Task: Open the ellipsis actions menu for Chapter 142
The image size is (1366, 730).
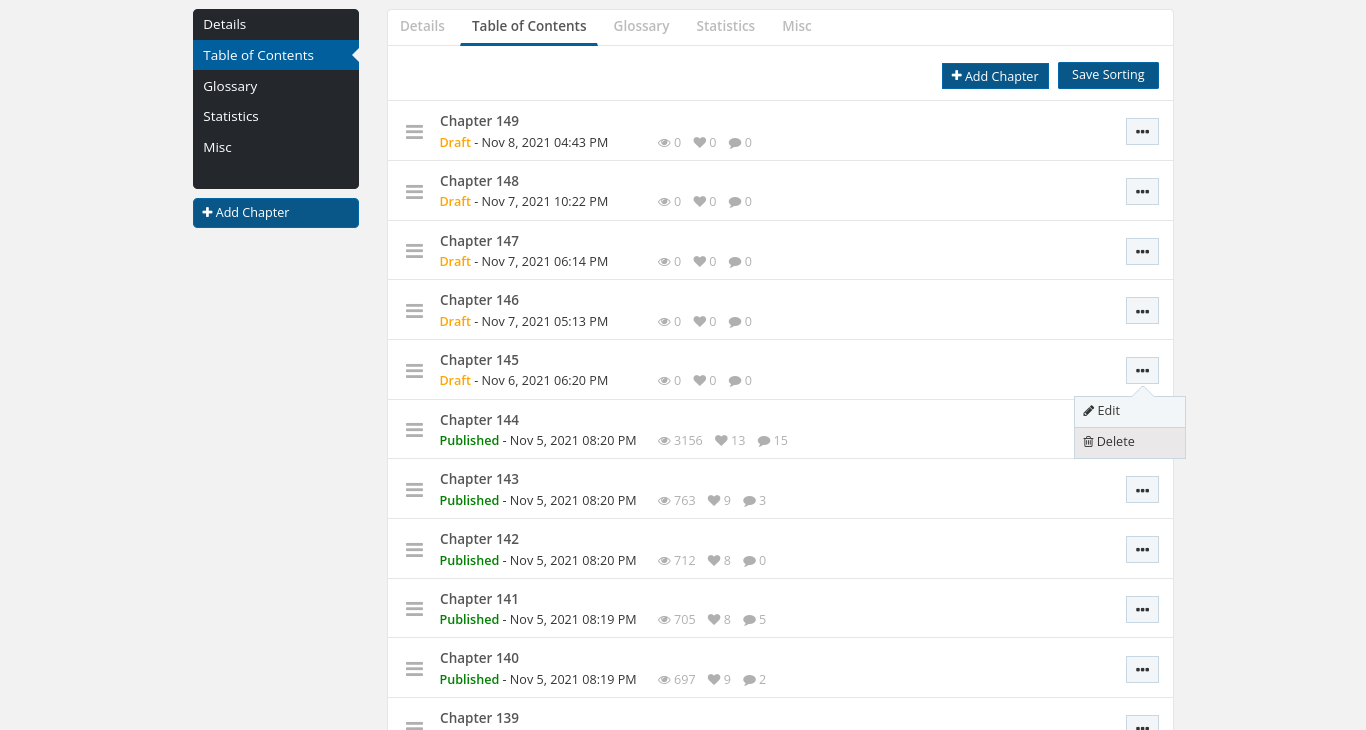Action: (1142, 549)
